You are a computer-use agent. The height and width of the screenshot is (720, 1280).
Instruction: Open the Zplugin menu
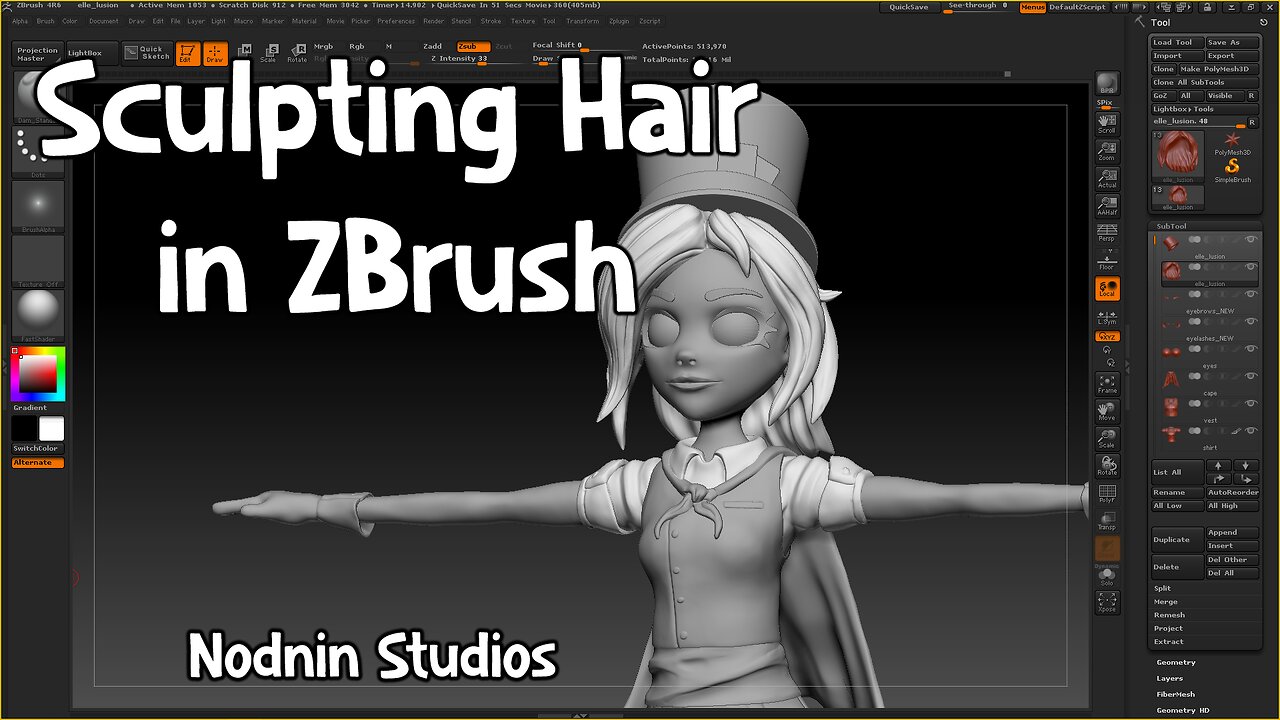(619, 21)
